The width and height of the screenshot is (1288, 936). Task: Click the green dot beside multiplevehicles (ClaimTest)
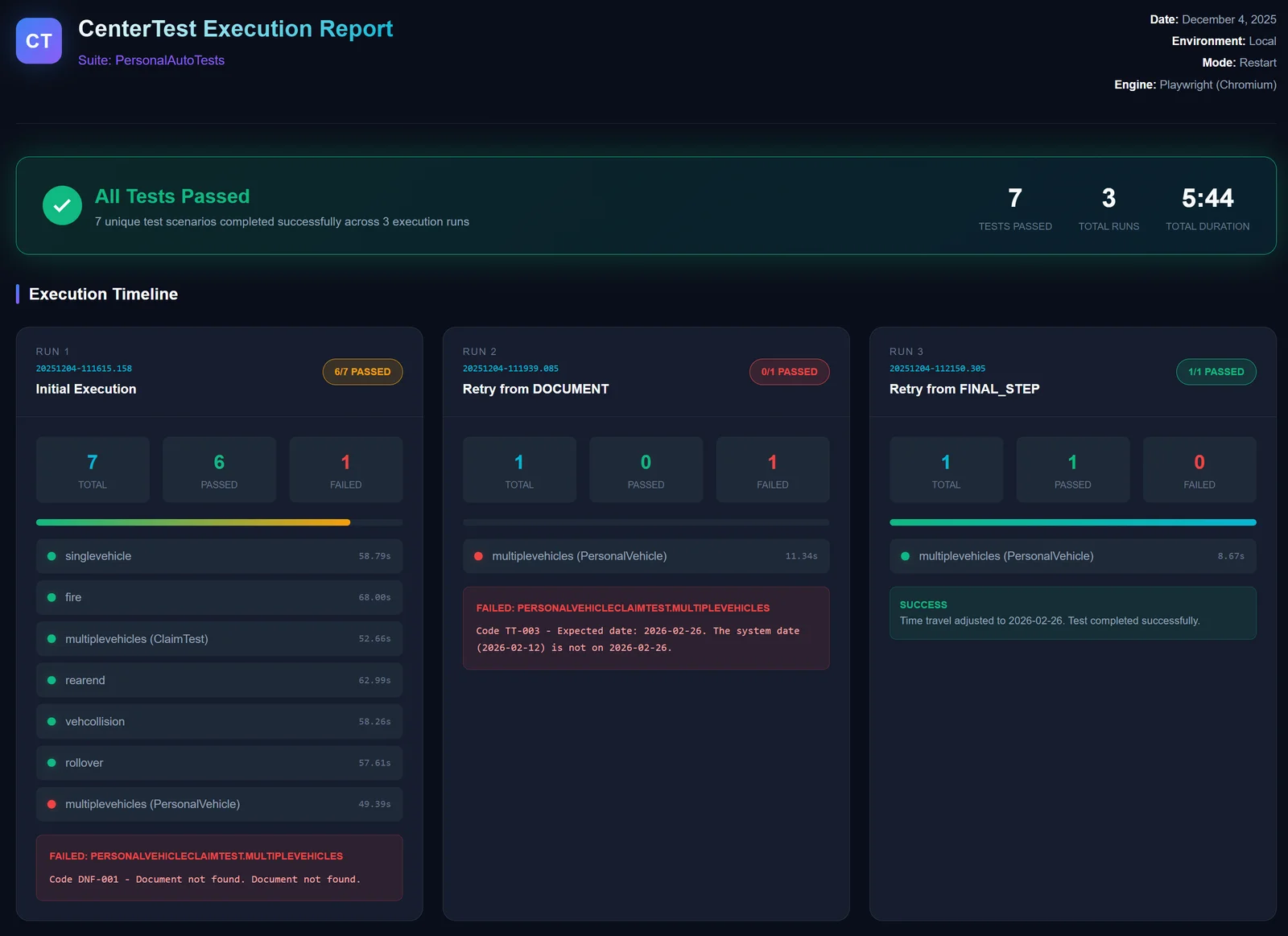(52, 639)
